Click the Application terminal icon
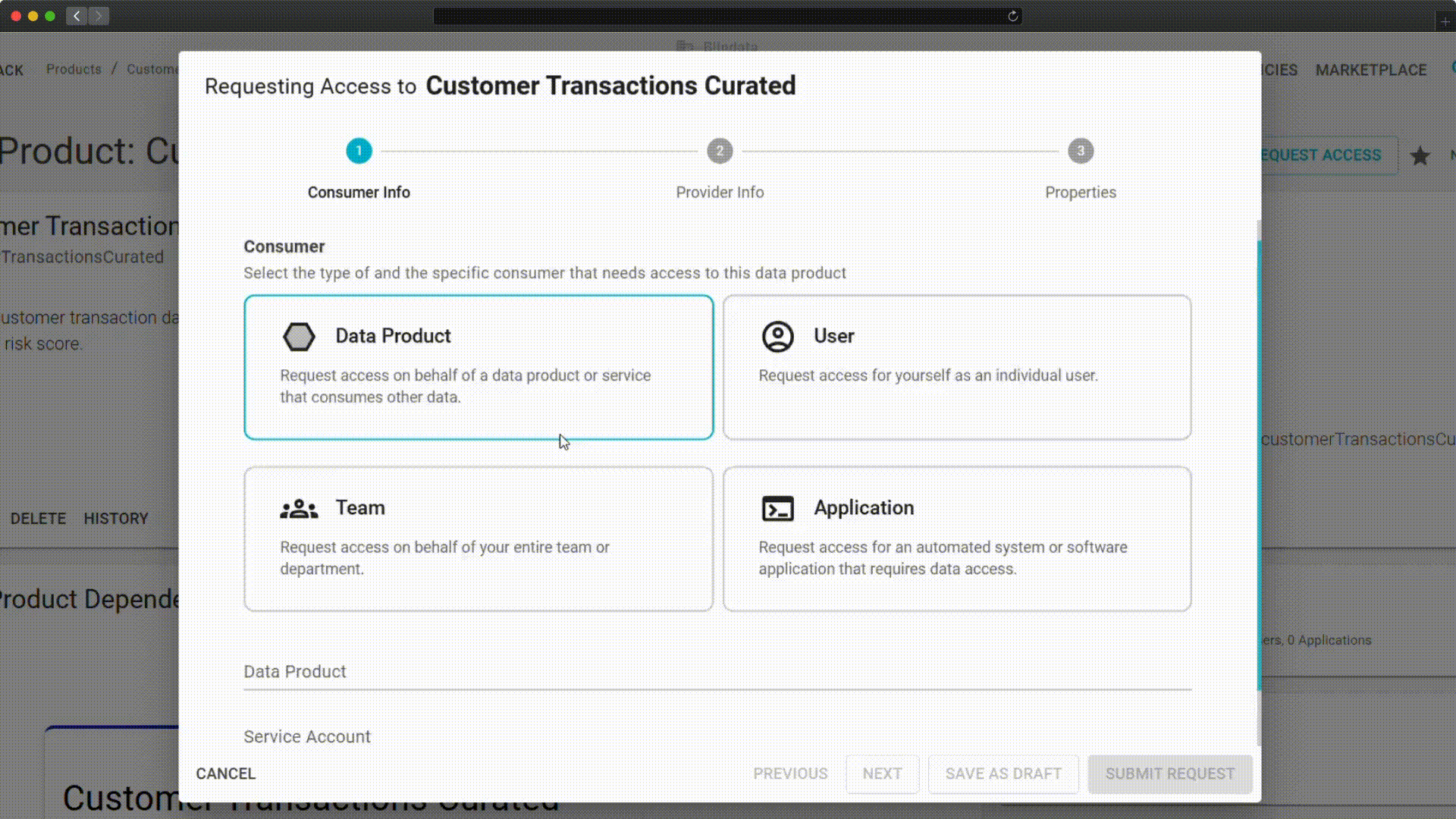 coord(777,508)
